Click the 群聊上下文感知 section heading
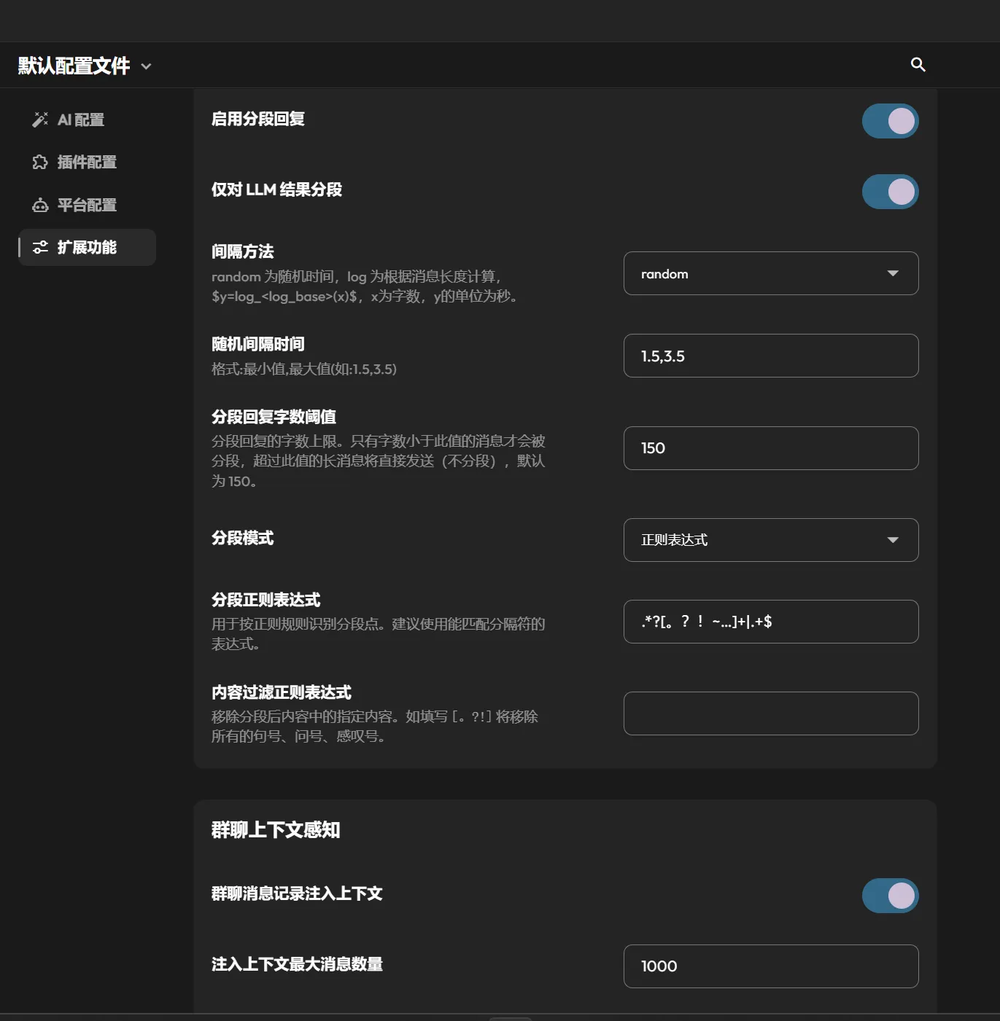Image resolution: width=1000 pixels, height=1021 pixels. coord(275,830)
